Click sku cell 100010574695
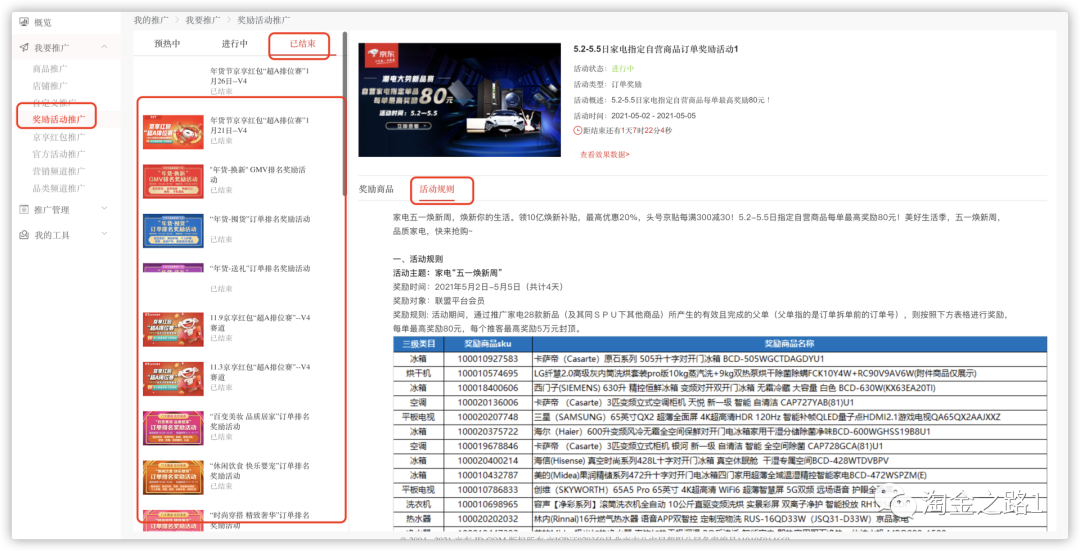This screenshot has height=551, width=1080. [x=488, y=373]
